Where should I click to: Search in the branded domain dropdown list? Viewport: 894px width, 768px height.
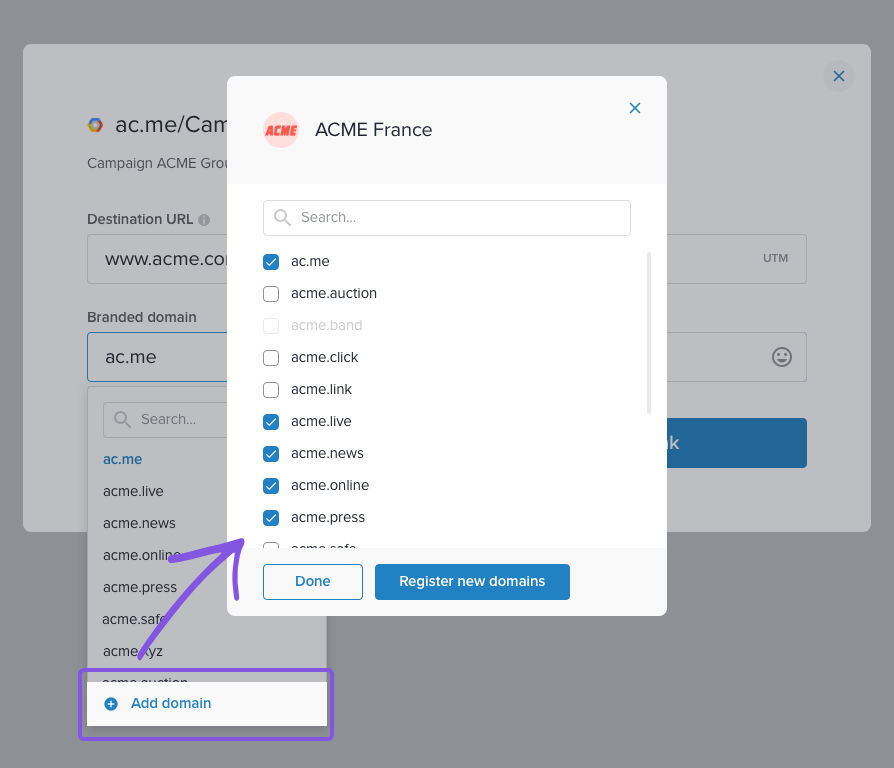point(165,420)
